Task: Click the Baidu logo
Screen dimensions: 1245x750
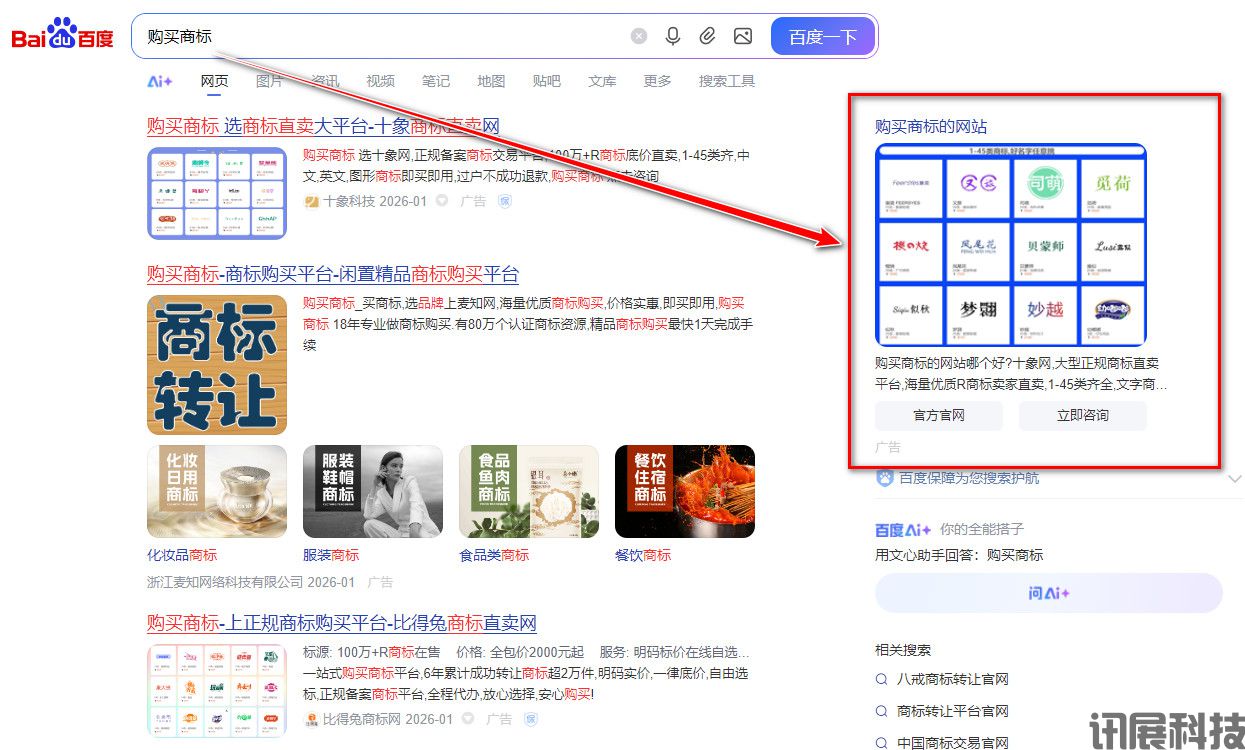Action: pyautogui.click(x=62, y=37)
